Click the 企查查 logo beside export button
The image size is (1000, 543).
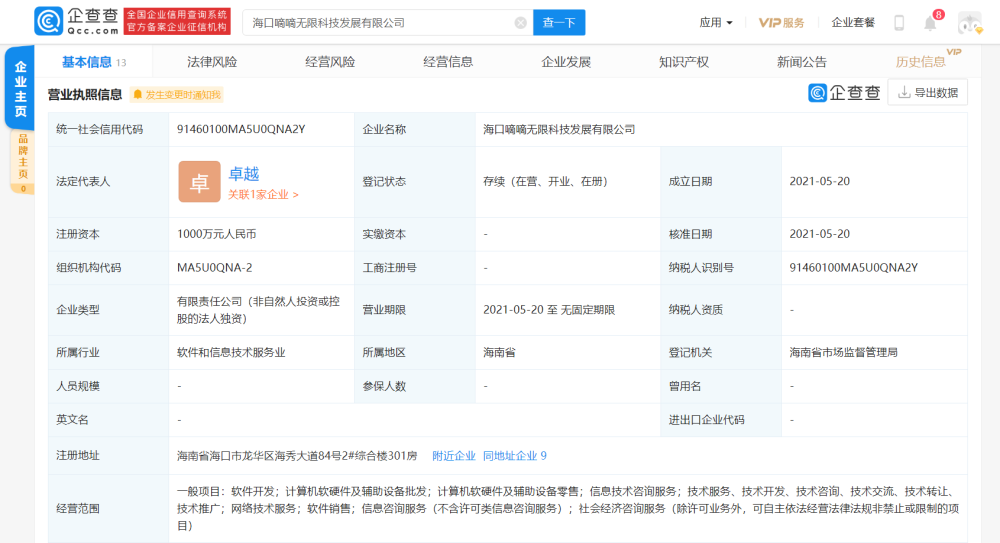[x=844, y=93]
